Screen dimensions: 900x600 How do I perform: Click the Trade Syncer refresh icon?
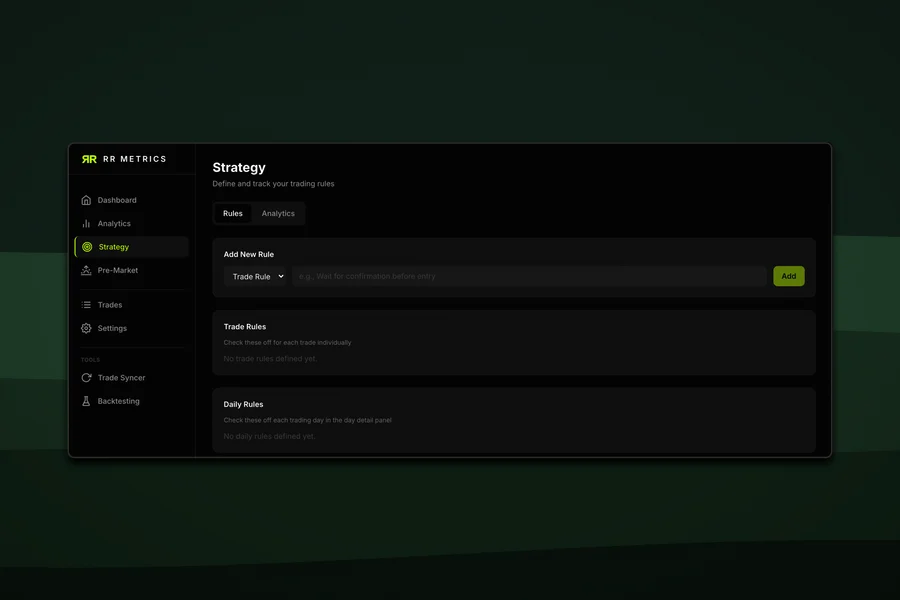tap(86, 378)
